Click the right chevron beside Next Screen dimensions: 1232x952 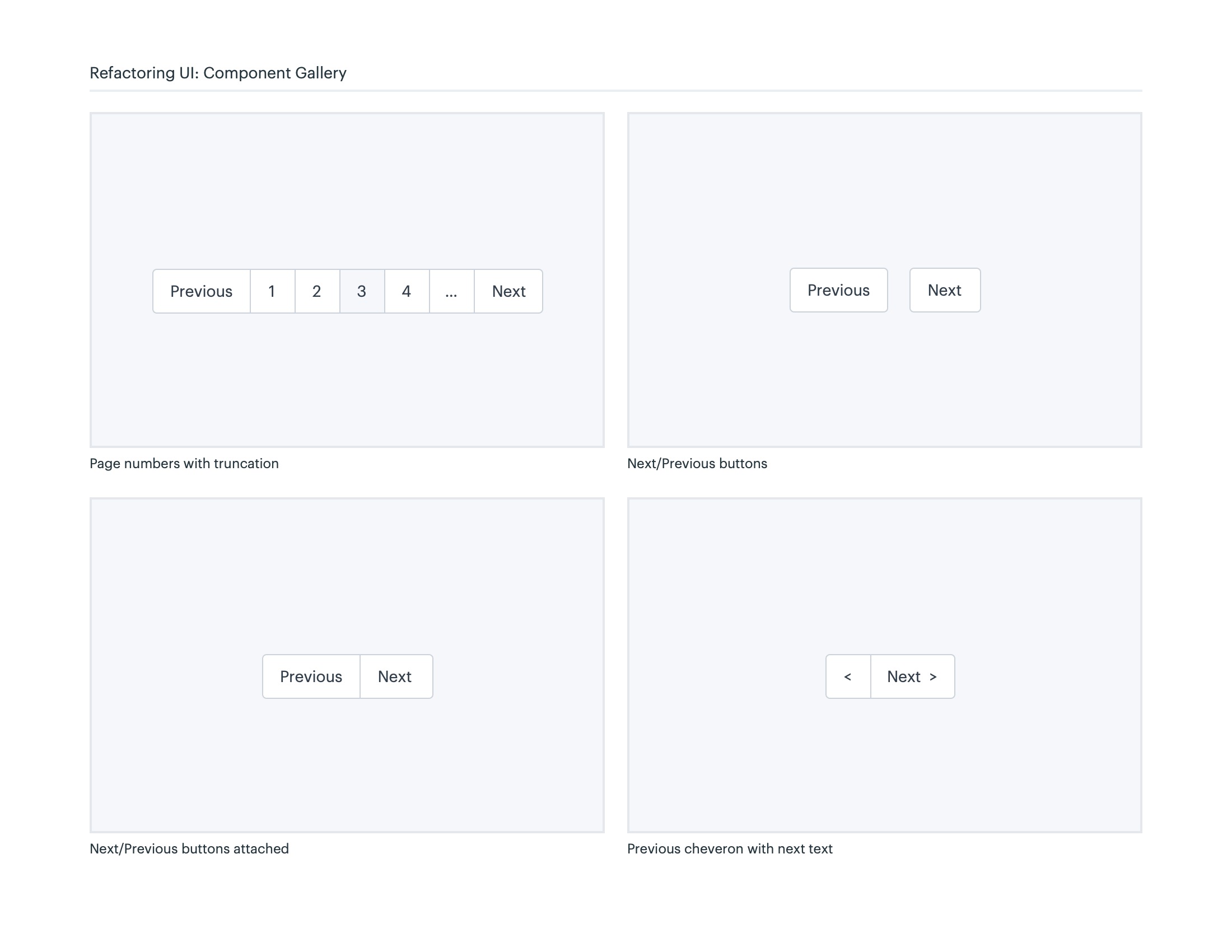[933, 677]
